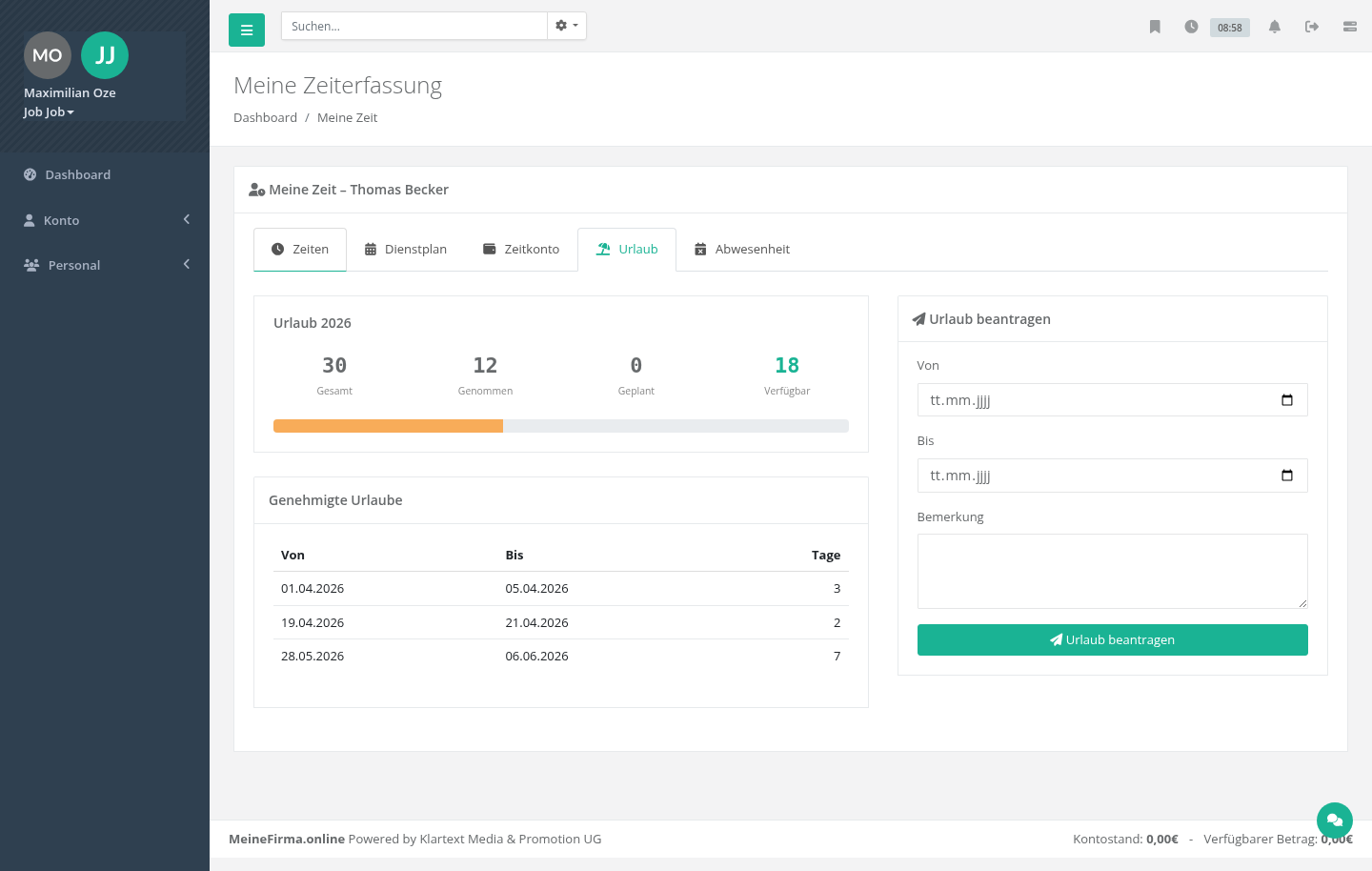Click the 12 Genommen days value

[x=485, y=365]
